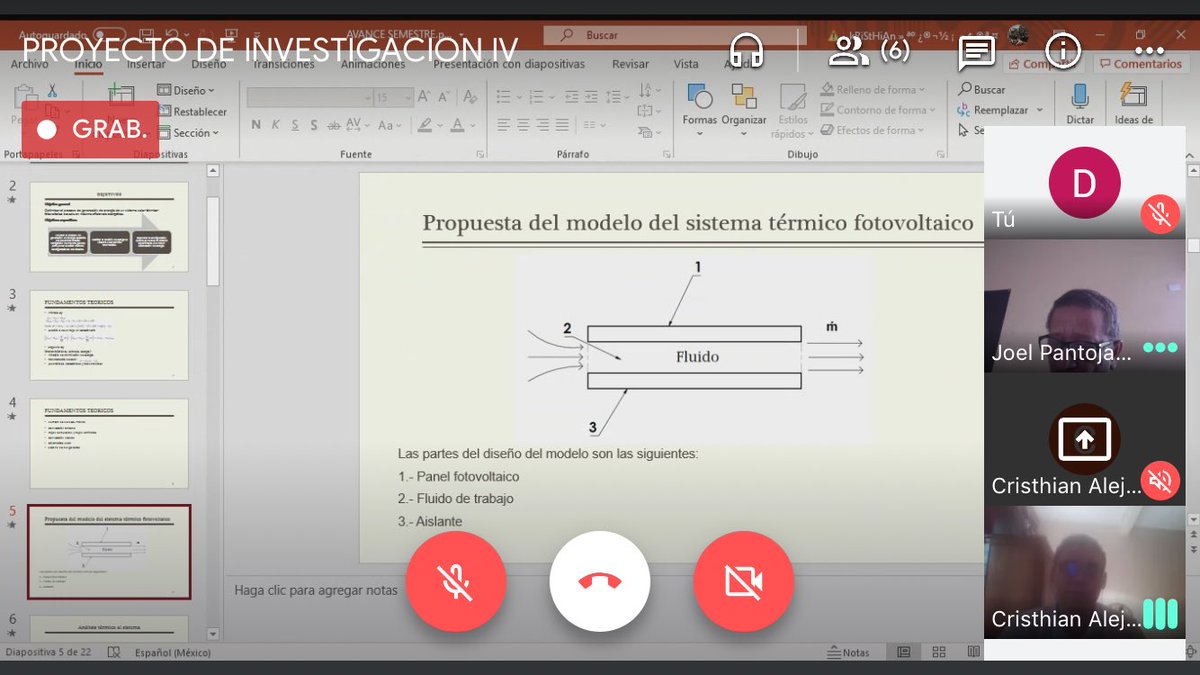Open the three-dot more options menu
1200x675 pixels.
pyautogui.click(x=1149, y=50)
